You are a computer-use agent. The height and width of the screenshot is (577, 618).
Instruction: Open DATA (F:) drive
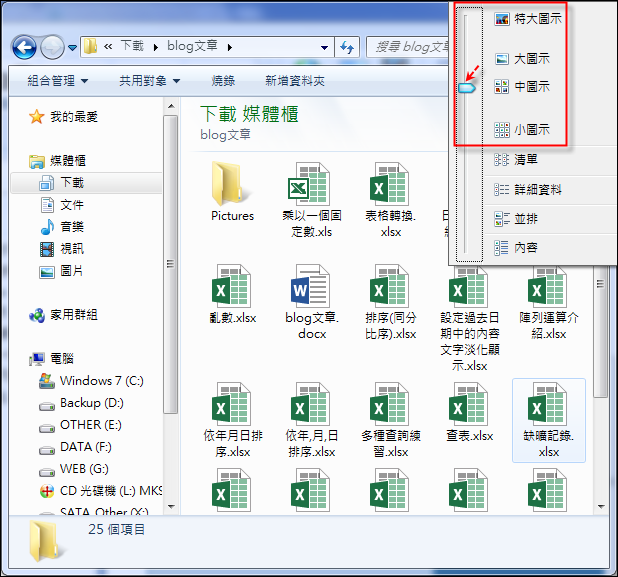[x=75, y=447]
